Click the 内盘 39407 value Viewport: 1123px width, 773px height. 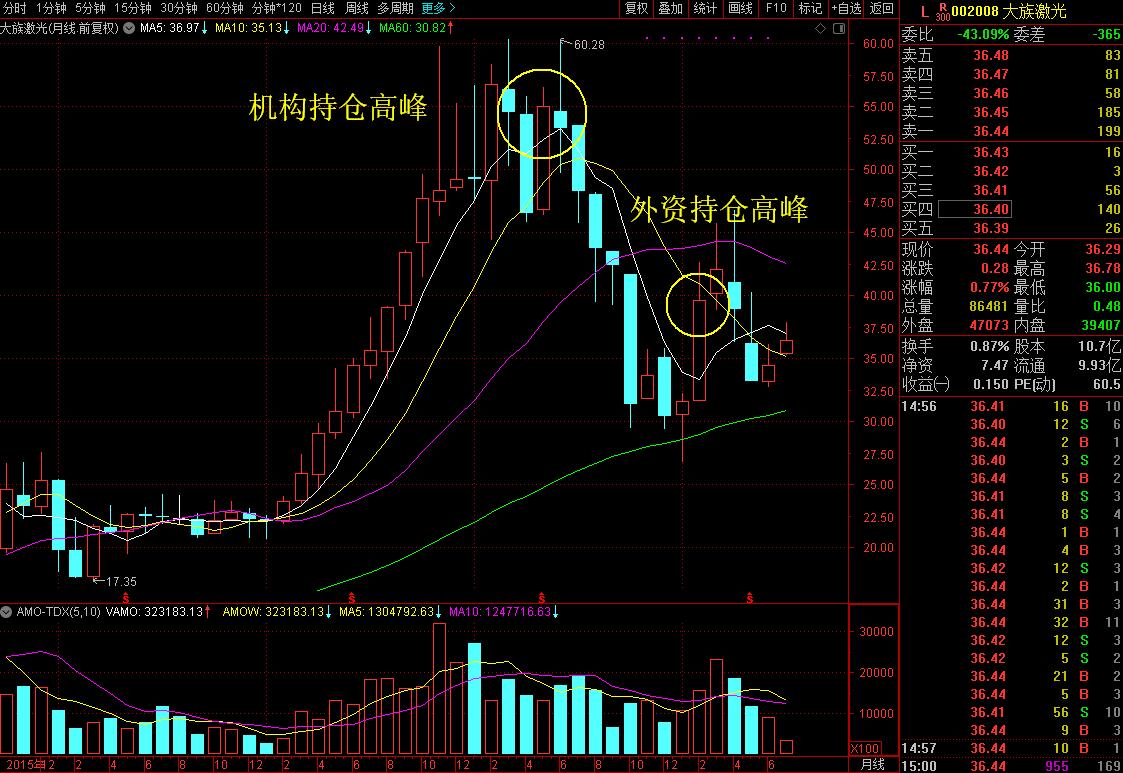pyautogui.click(x=1101, y=325)
